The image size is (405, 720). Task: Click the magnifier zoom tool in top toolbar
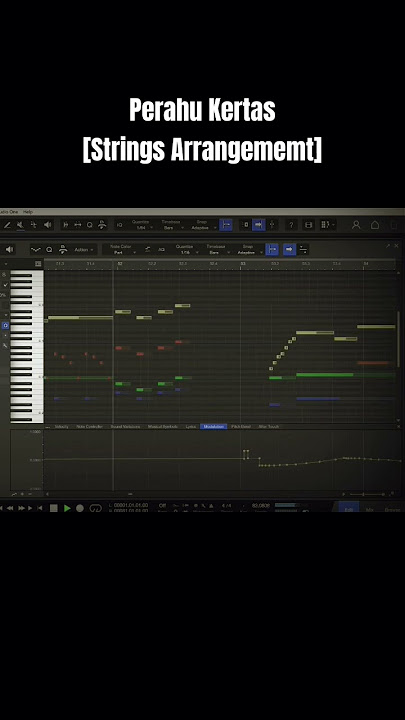pos(90,225)
